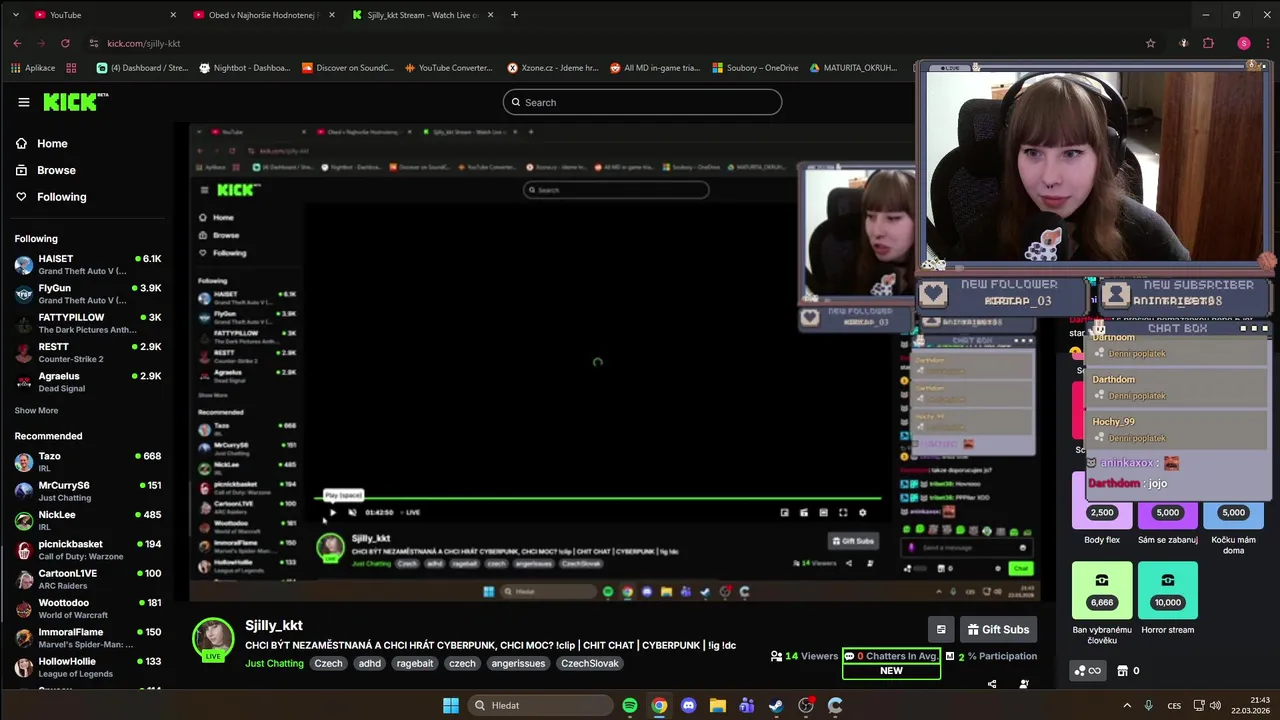Click the LIVE indicator in player controls
This screenshot has width=1280, height=720.
pyautogui.click(x=411, y=512)
